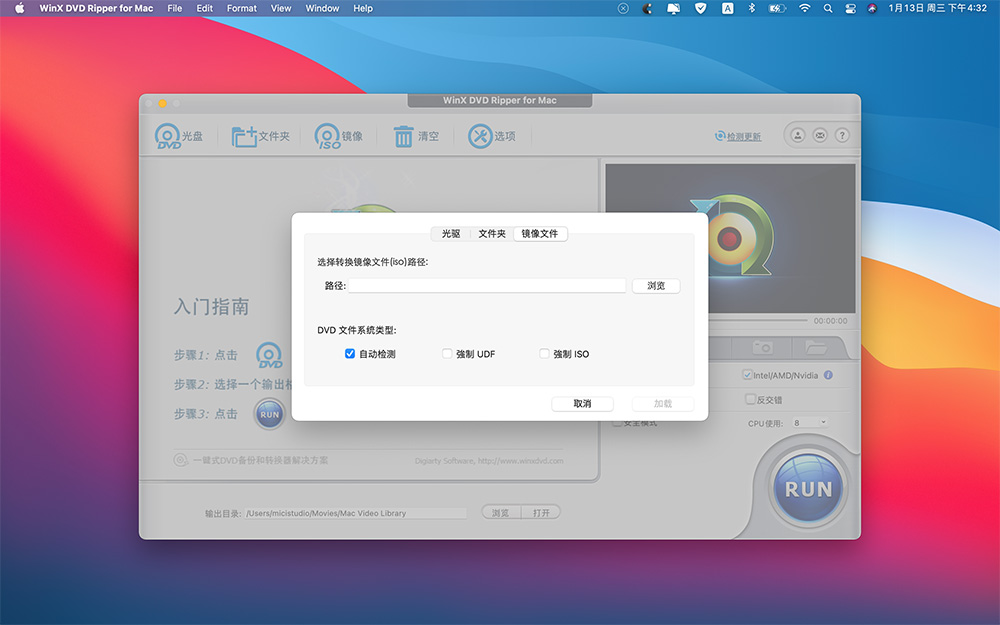Click the help question mark icon
1000x625 pixels.
[x=842, y=135]
